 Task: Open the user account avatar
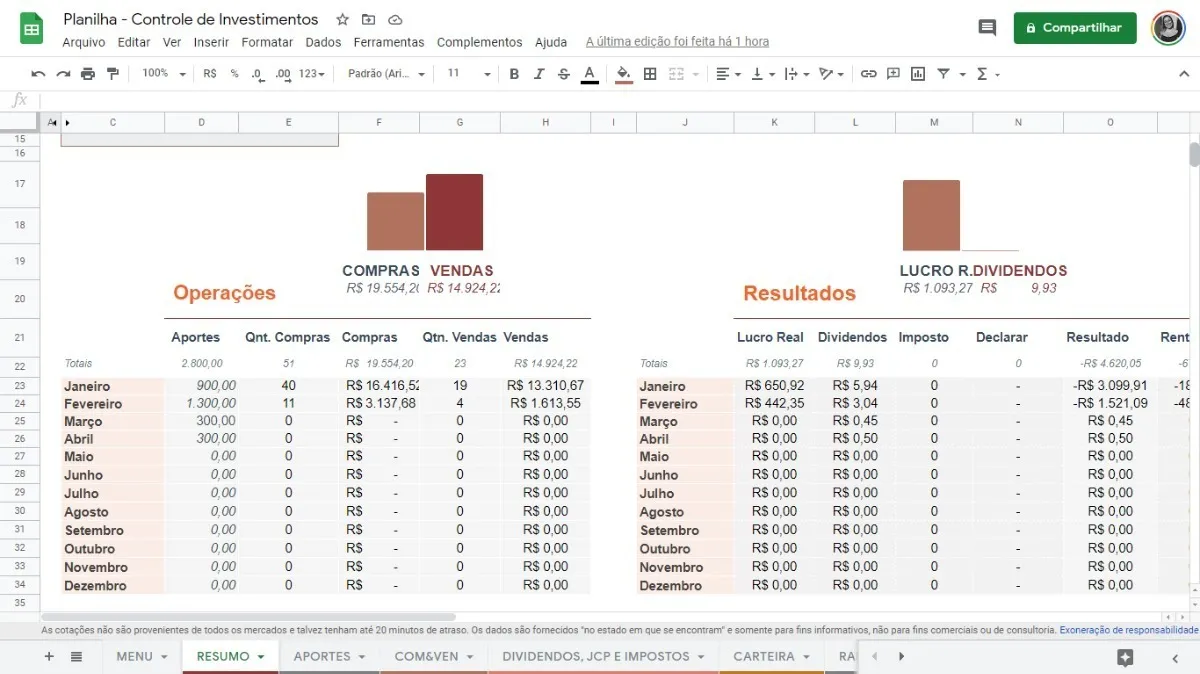[x=1168, y=28]
